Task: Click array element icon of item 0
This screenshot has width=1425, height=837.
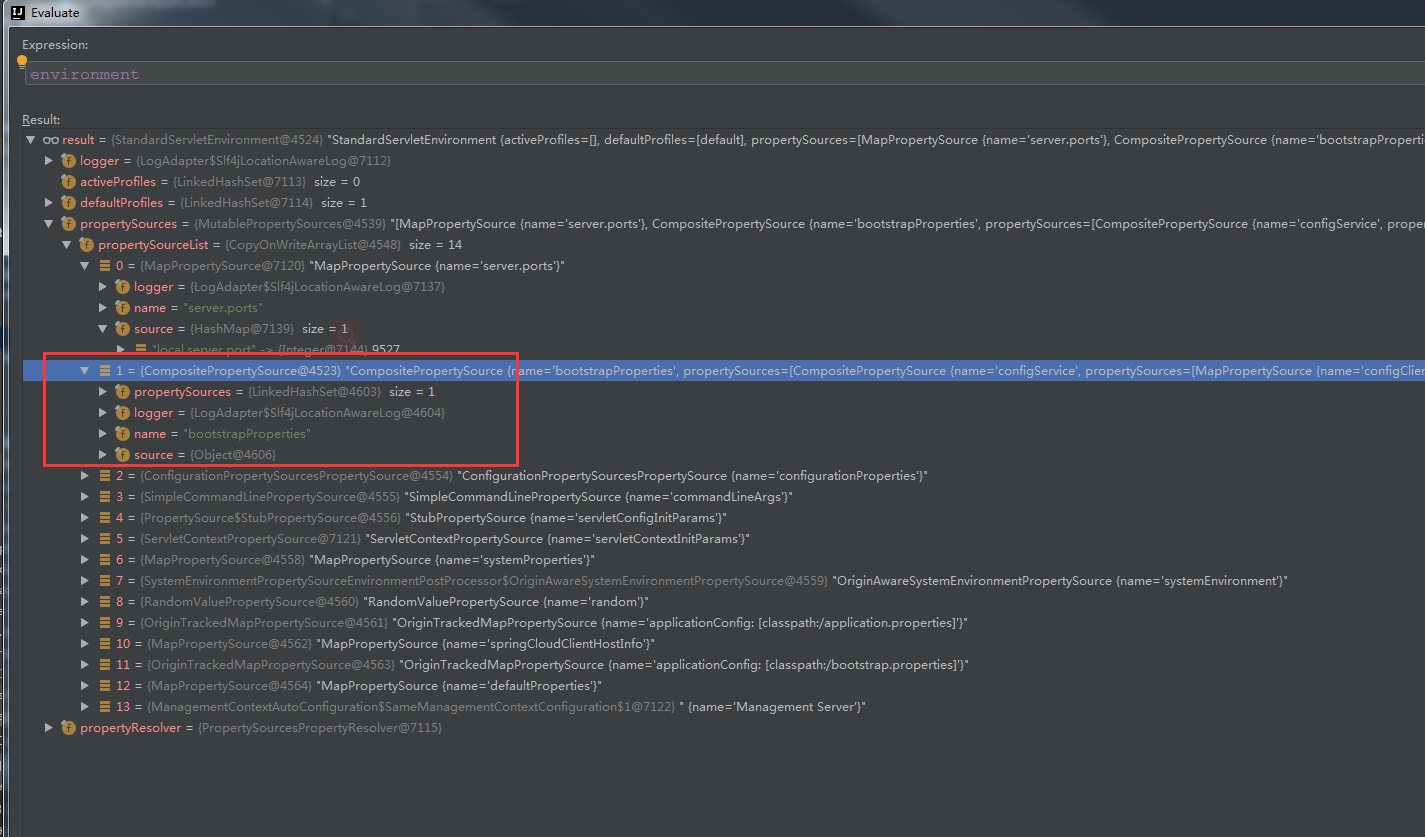Action: [105, 266]
